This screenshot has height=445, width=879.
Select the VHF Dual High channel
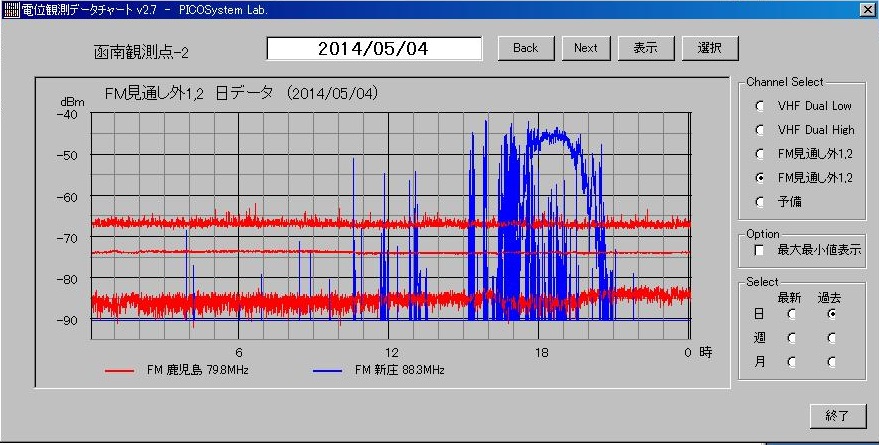tap(760, 129)
